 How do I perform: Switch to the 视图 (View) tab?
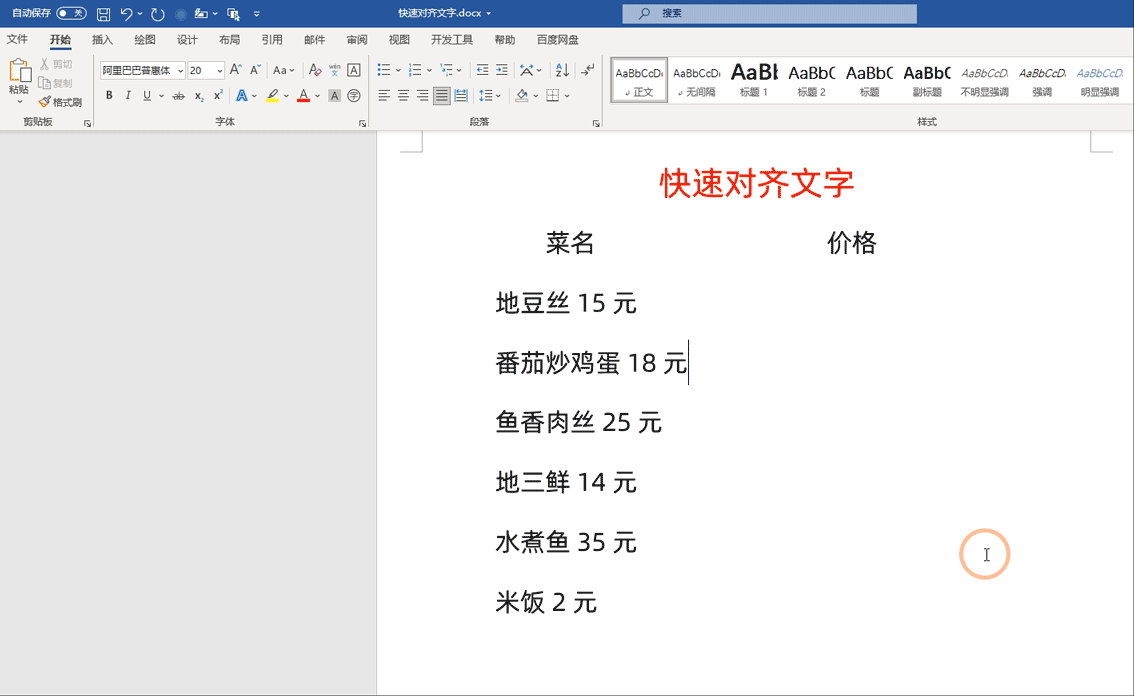(398, 39)
